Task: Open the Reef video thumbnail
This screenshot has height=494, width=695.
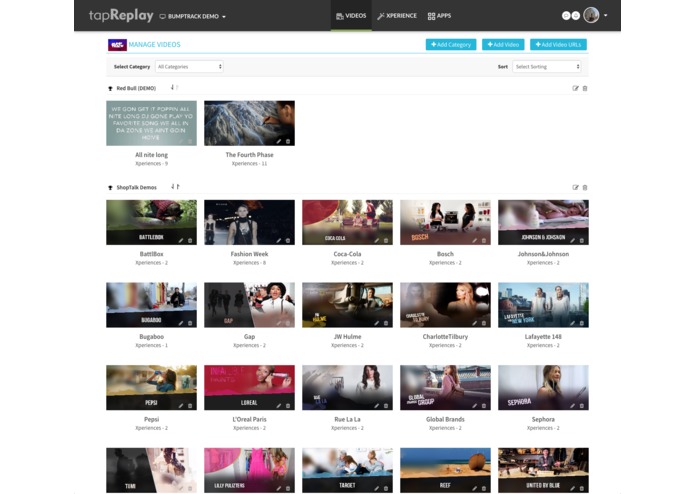Action: click(x=445, y=470)
